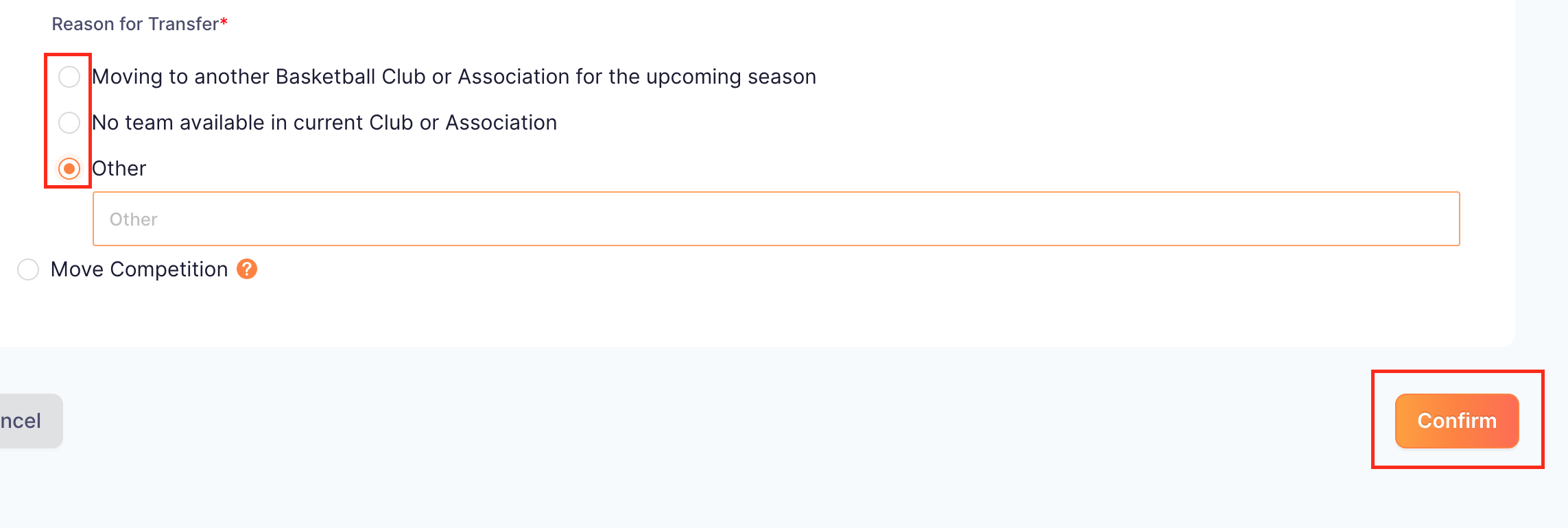
Task: Click the word 'Association' ending the second option
Action: [x=501, y=123]
